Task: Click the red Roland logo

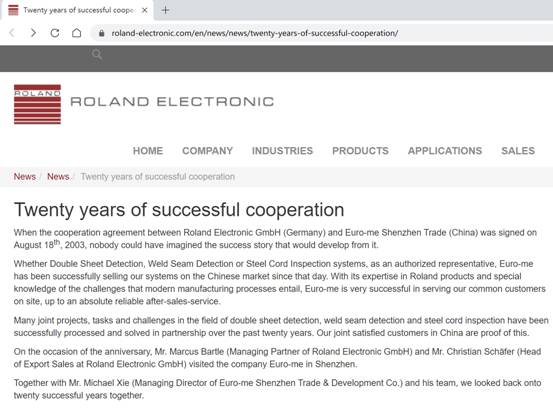Action: [x=37, y=104]
